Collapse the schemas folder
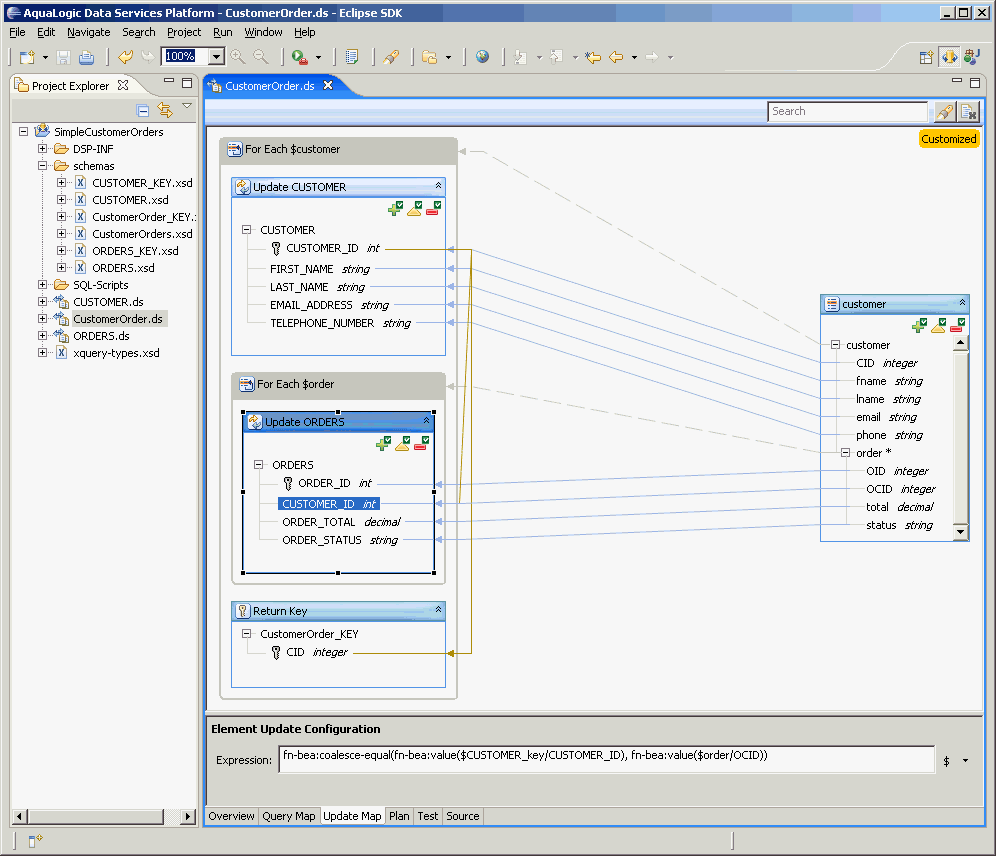Image resolution: width=996 pixels, height=856 pixels. [43, 166]
